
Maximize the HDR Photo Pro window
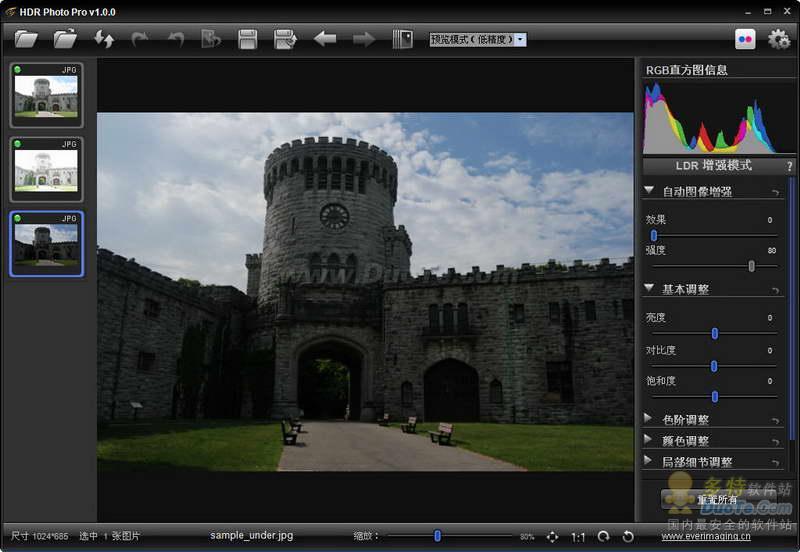[767, 11]
